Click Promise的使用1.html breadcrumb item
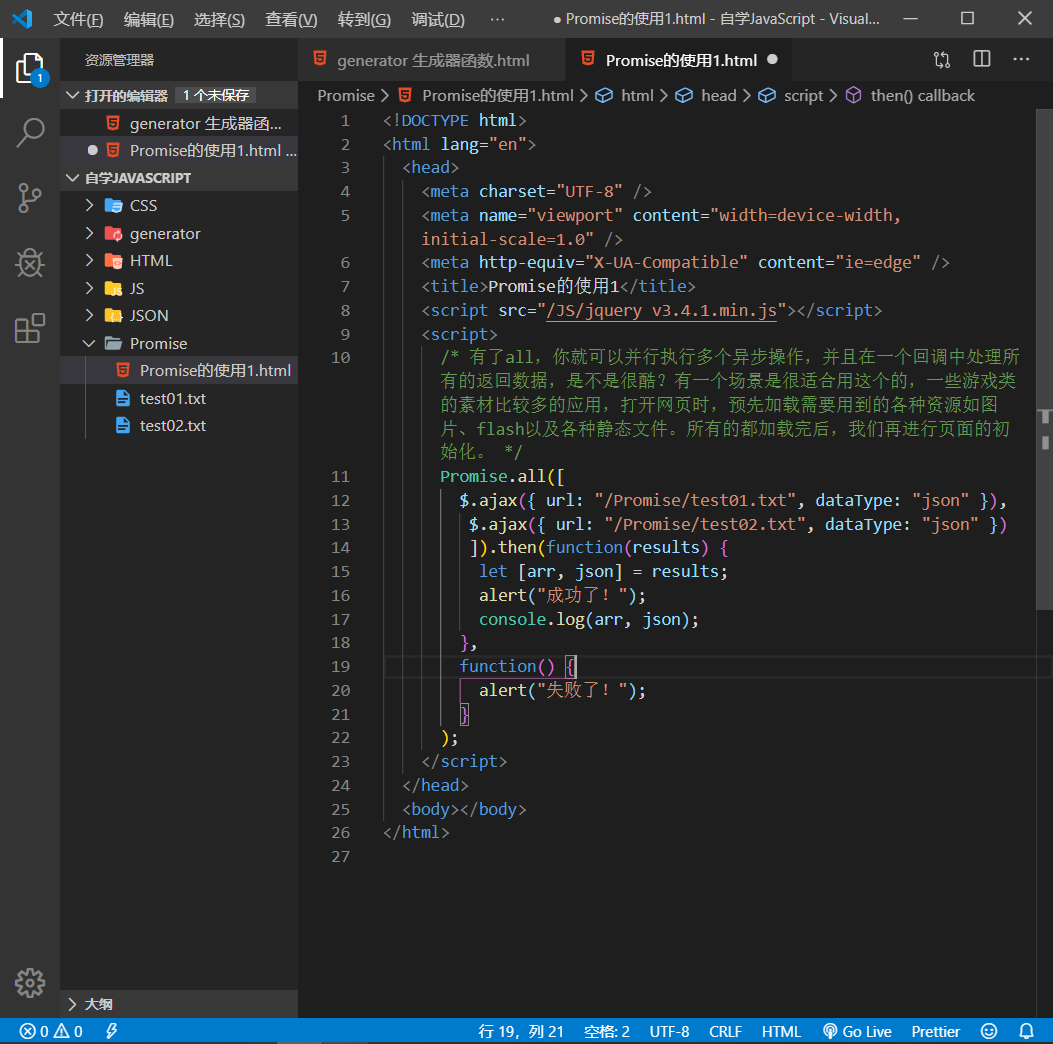The height and width of the screenshot is (1044, 1053). tap(486, 95)
